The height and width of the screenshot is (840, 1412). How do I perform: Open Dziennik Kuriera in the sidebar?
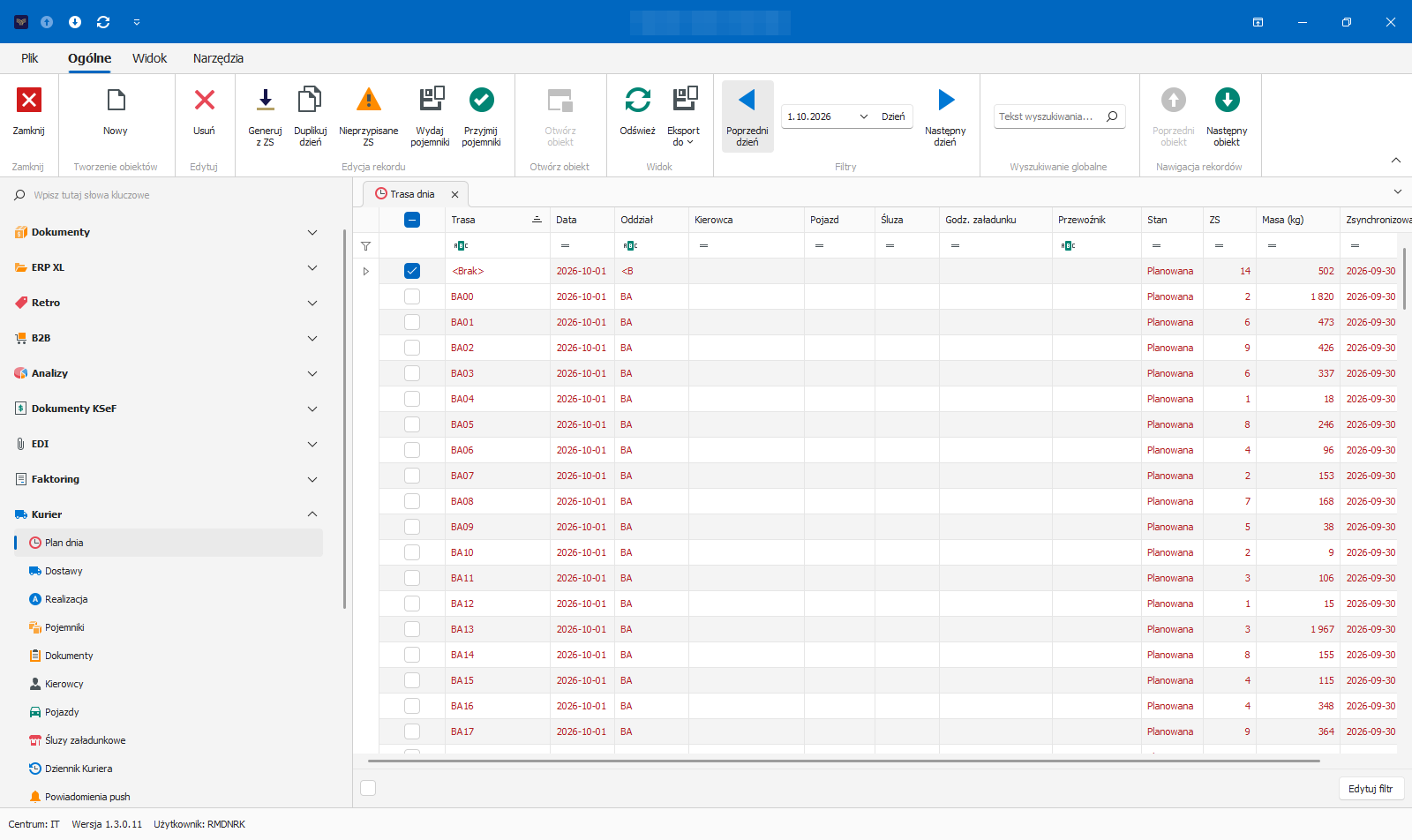79,769
